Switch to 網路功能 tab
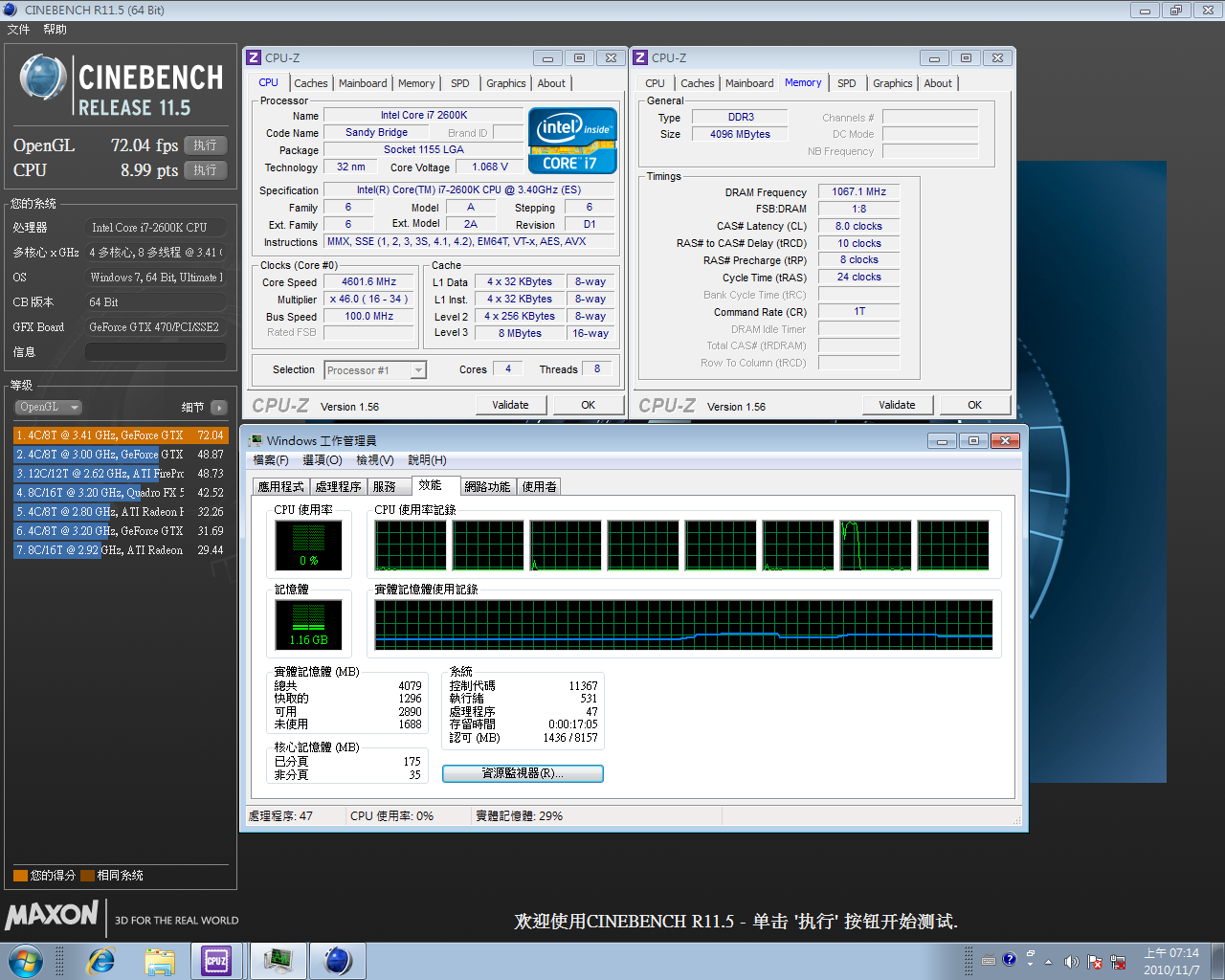This screenshot has width=1225, height=980. (x=488, y=487)
